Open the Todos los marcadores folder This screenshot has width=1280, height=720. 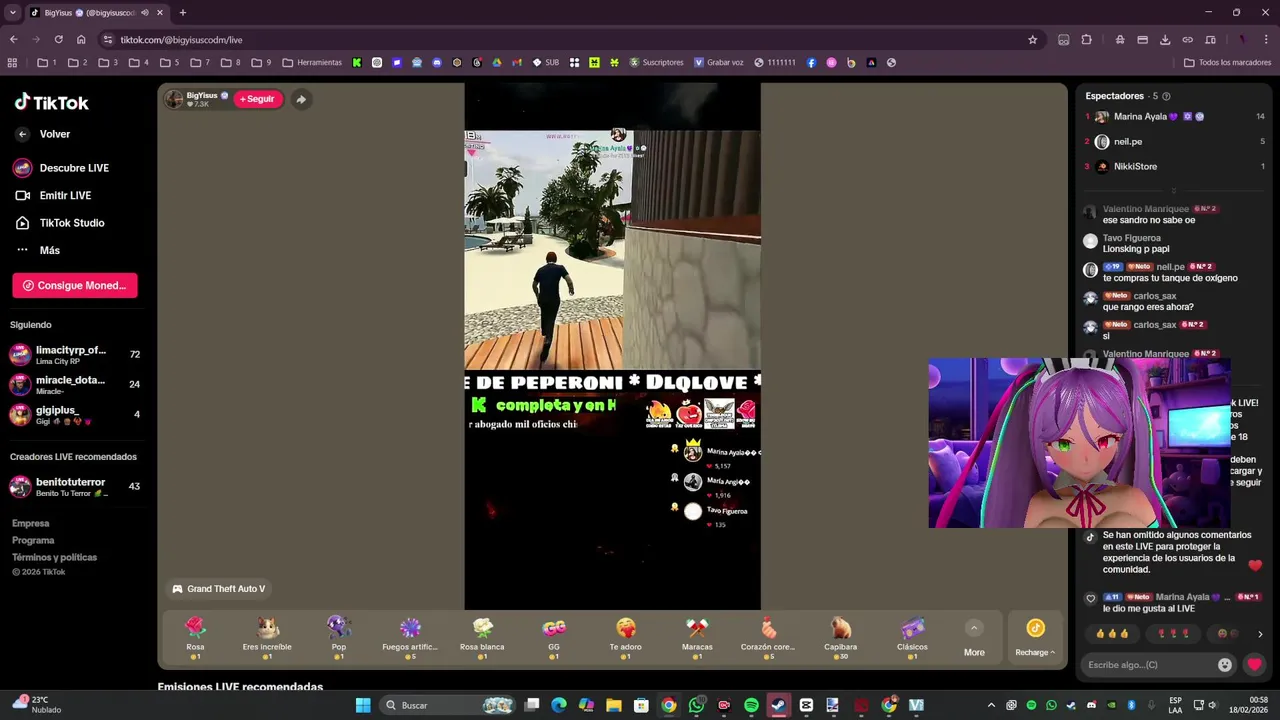click(1227, 62)
